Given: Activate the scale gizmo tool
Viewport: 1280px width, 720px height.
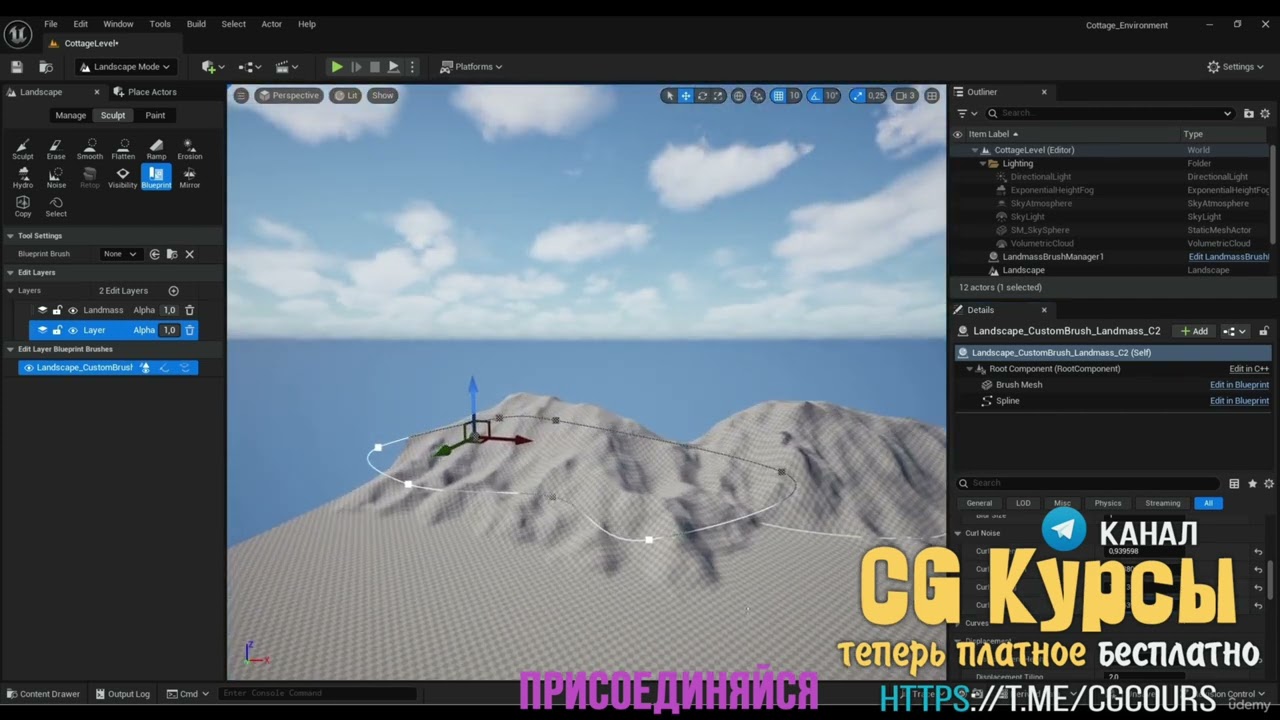Looking at the screenshot, I should (x=718, y=96).
